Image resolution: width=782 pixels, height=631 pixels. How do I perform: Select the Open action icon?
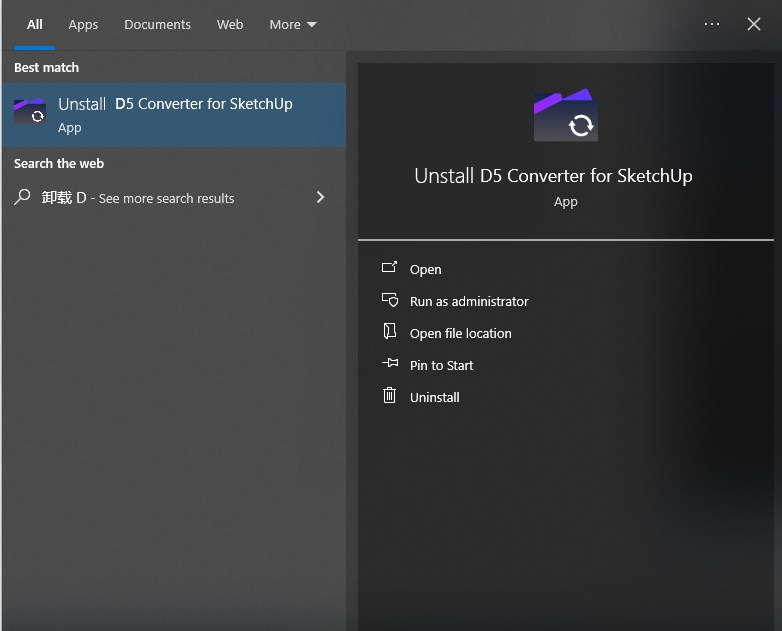(389, 268)
